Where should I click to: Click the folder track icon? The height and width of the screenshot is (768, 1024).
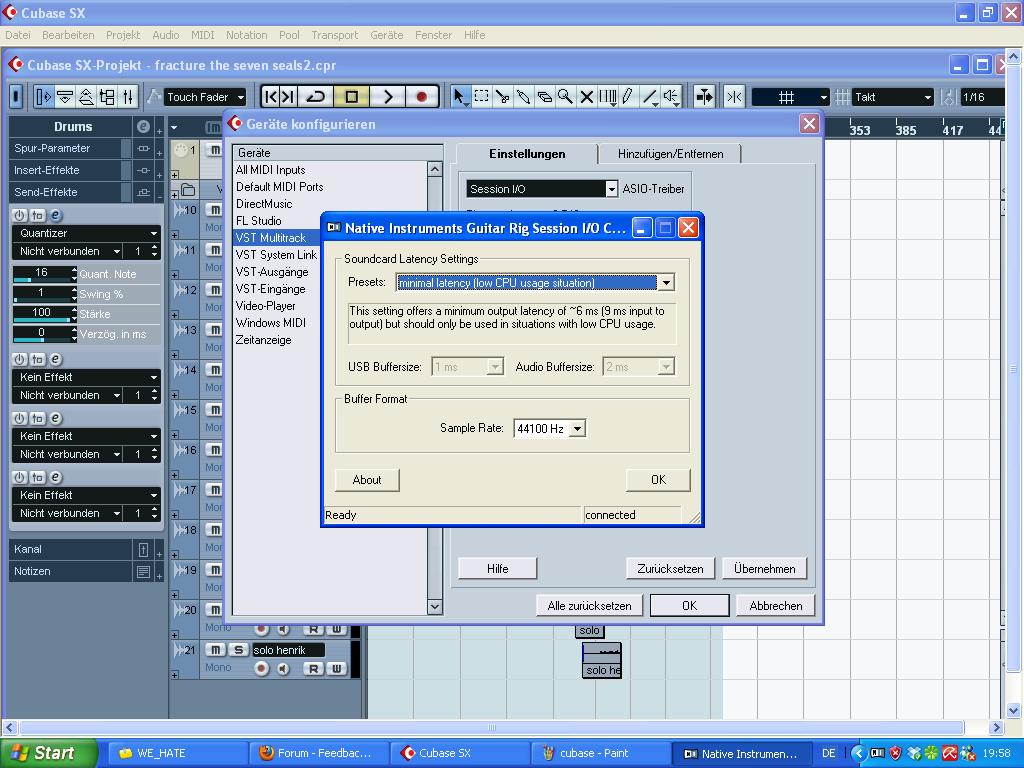click(x=188, y=190)
